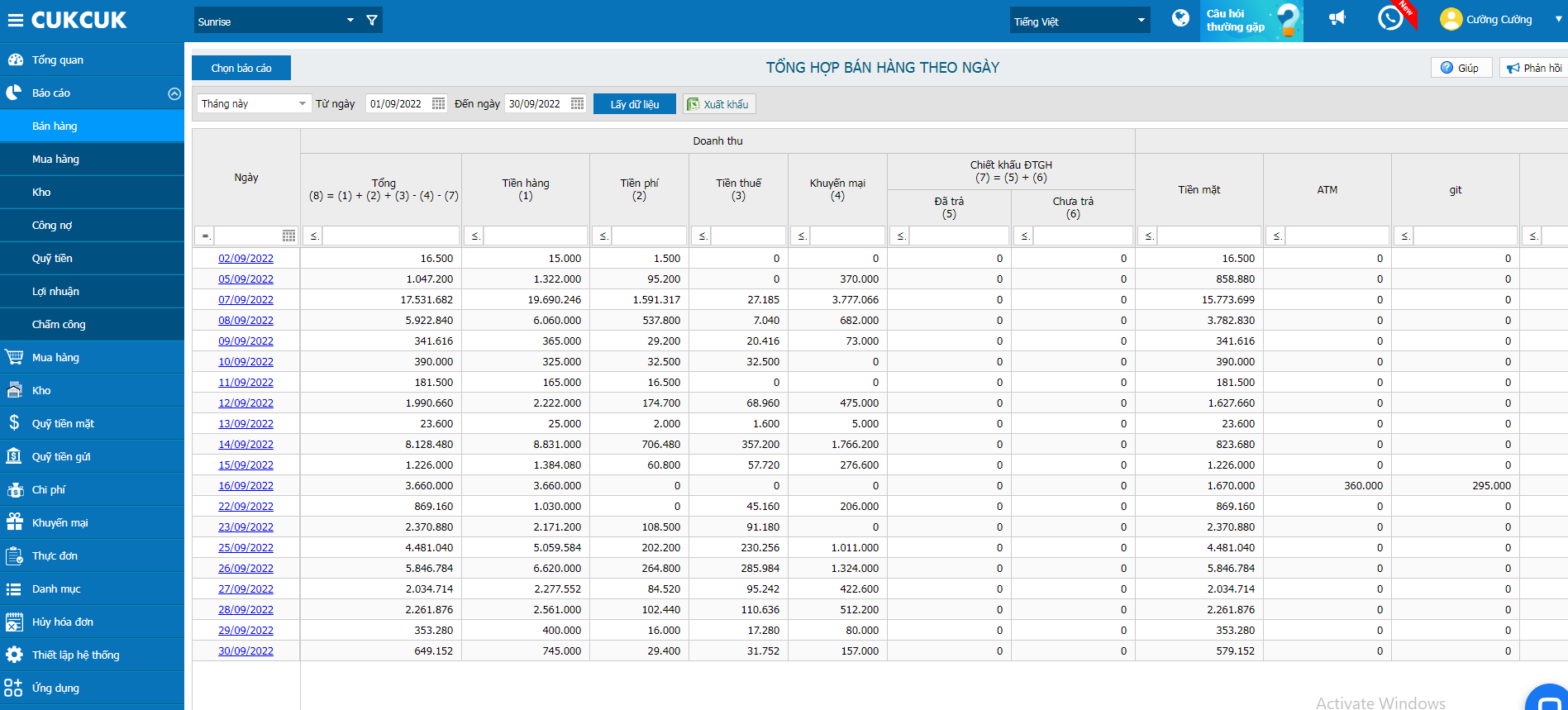Open Khuyến mại gift section
Screen dimensions: 1568x710
click(x=92, y=522)
